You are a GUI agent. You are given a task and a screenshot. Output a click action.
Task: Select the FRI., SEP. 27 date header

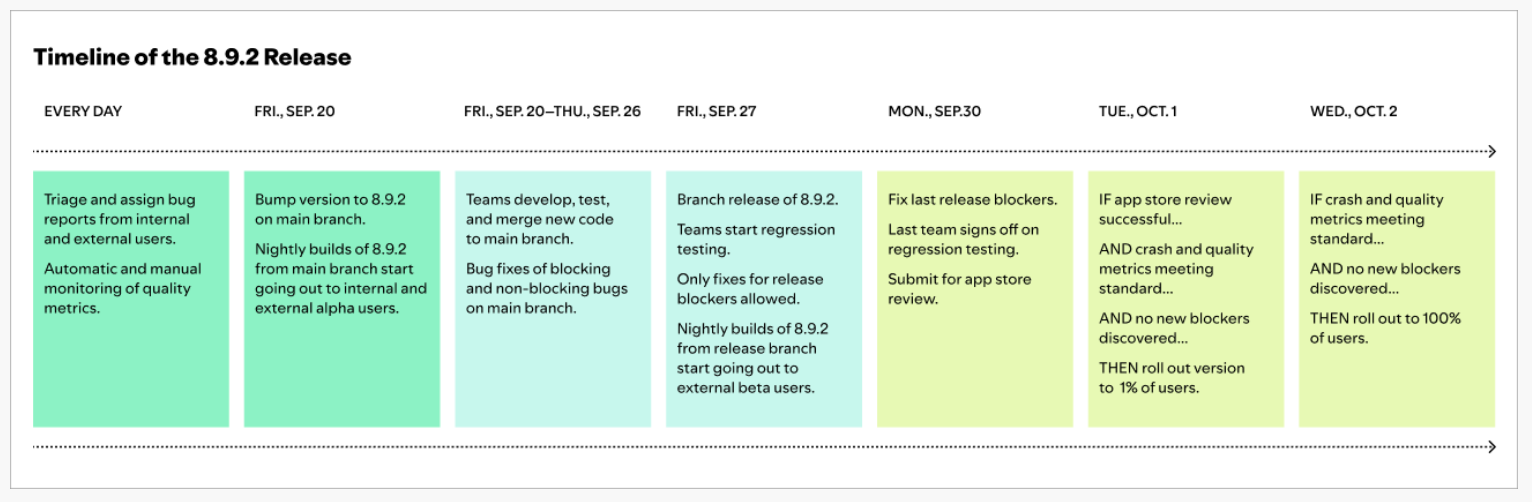click(x=717, y=111)
